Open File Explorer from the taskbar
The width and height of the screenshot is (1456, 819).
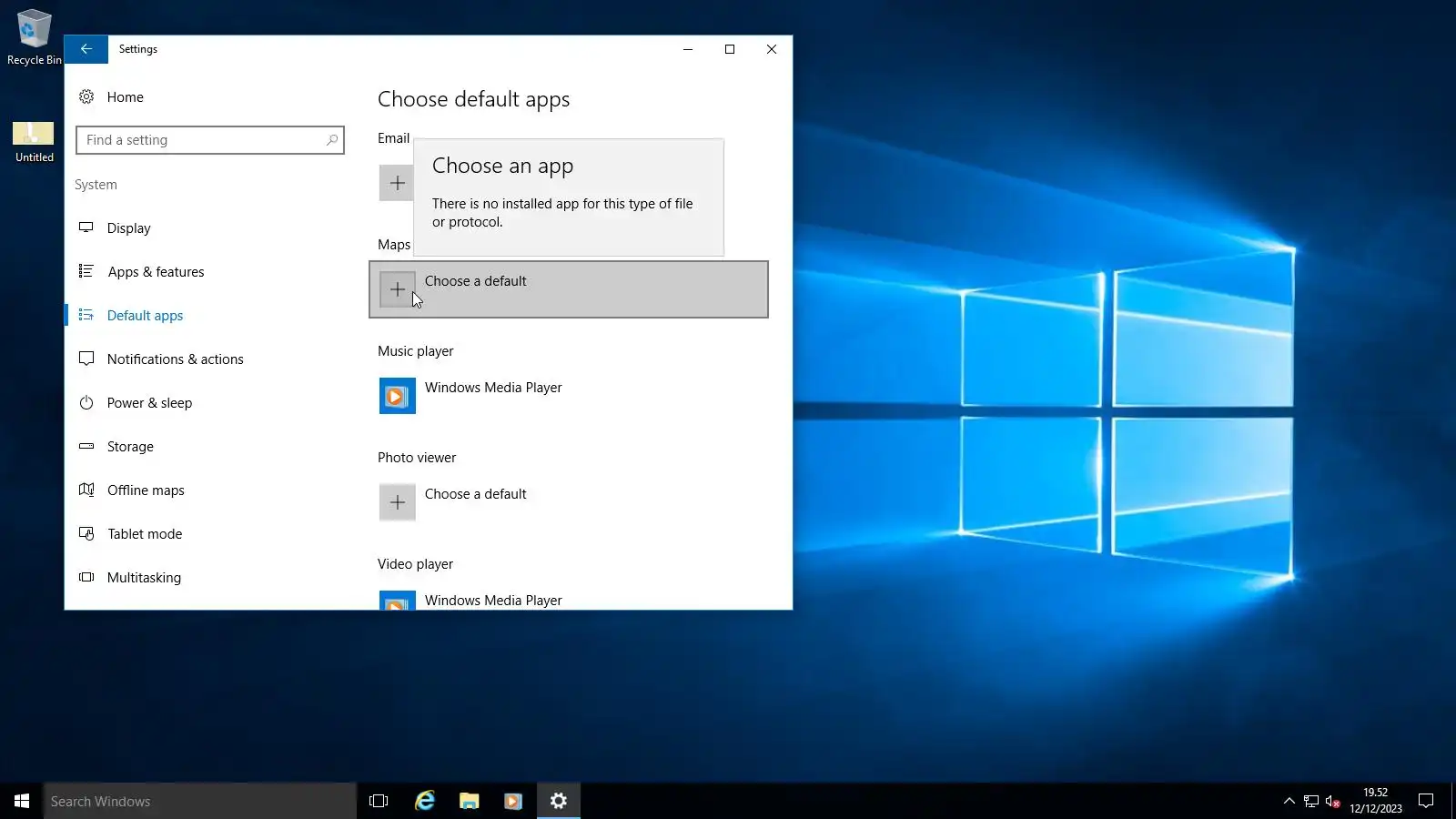(x=469, y=801)
